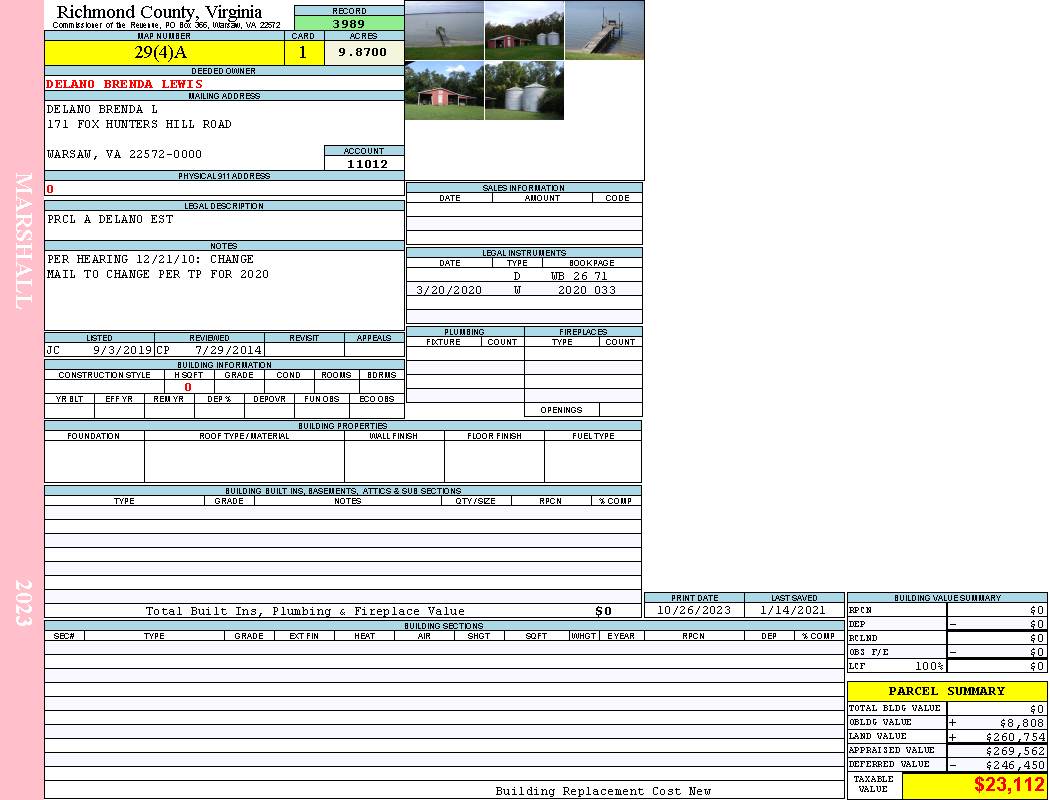
Task: Click the yellow PARCEL SUMMARY header
Action: point(946,691)
